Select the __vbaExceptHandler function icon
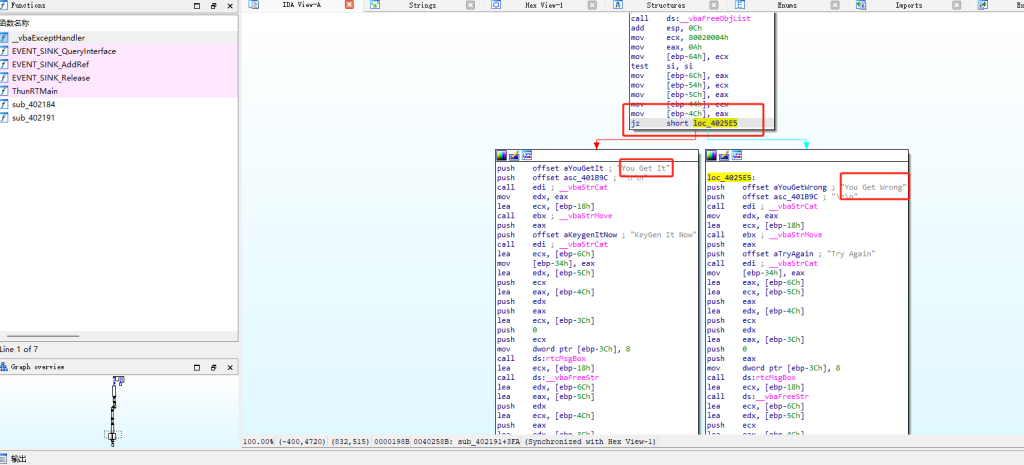Screen dimensions: 1024x465 pyautogui.click(x=4, y=38)
